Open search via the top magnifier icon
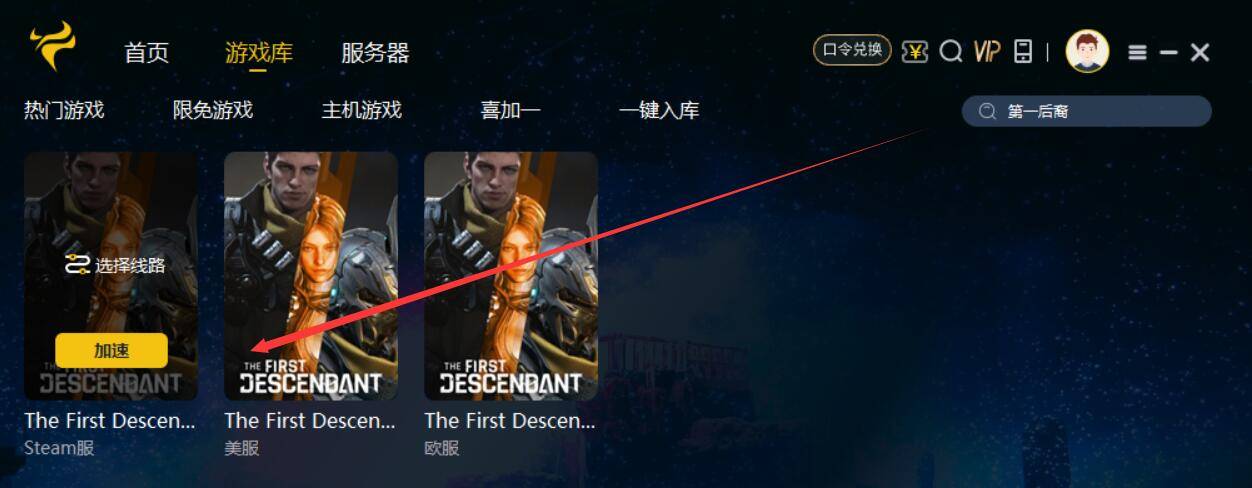This screenshot has width=1252, height=488. [x=951, y=51]
